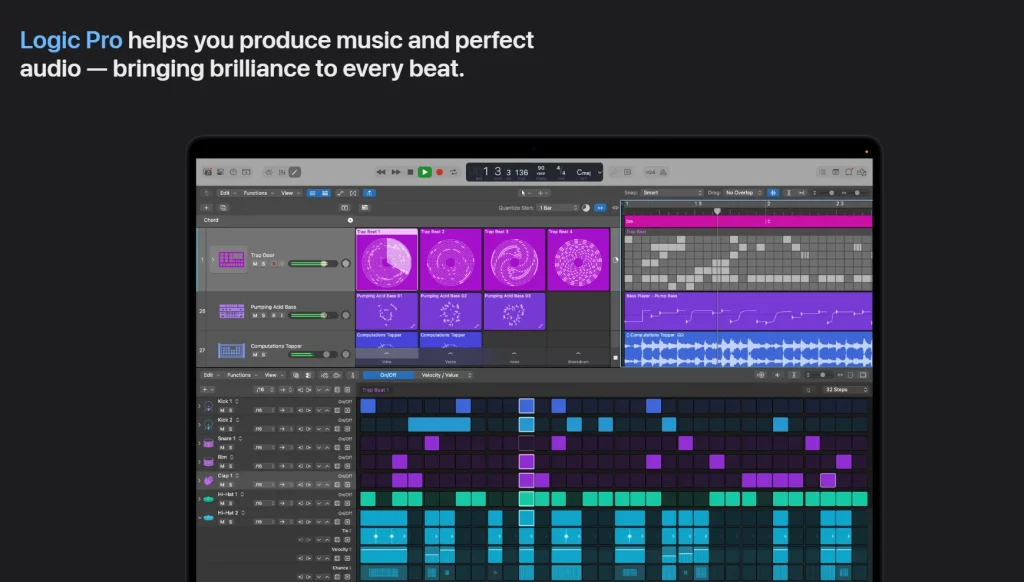Viewport: 1024px width, 582px height.
Task: Toggle the Cycle button in the transport
Action: (x=453, y=172)
